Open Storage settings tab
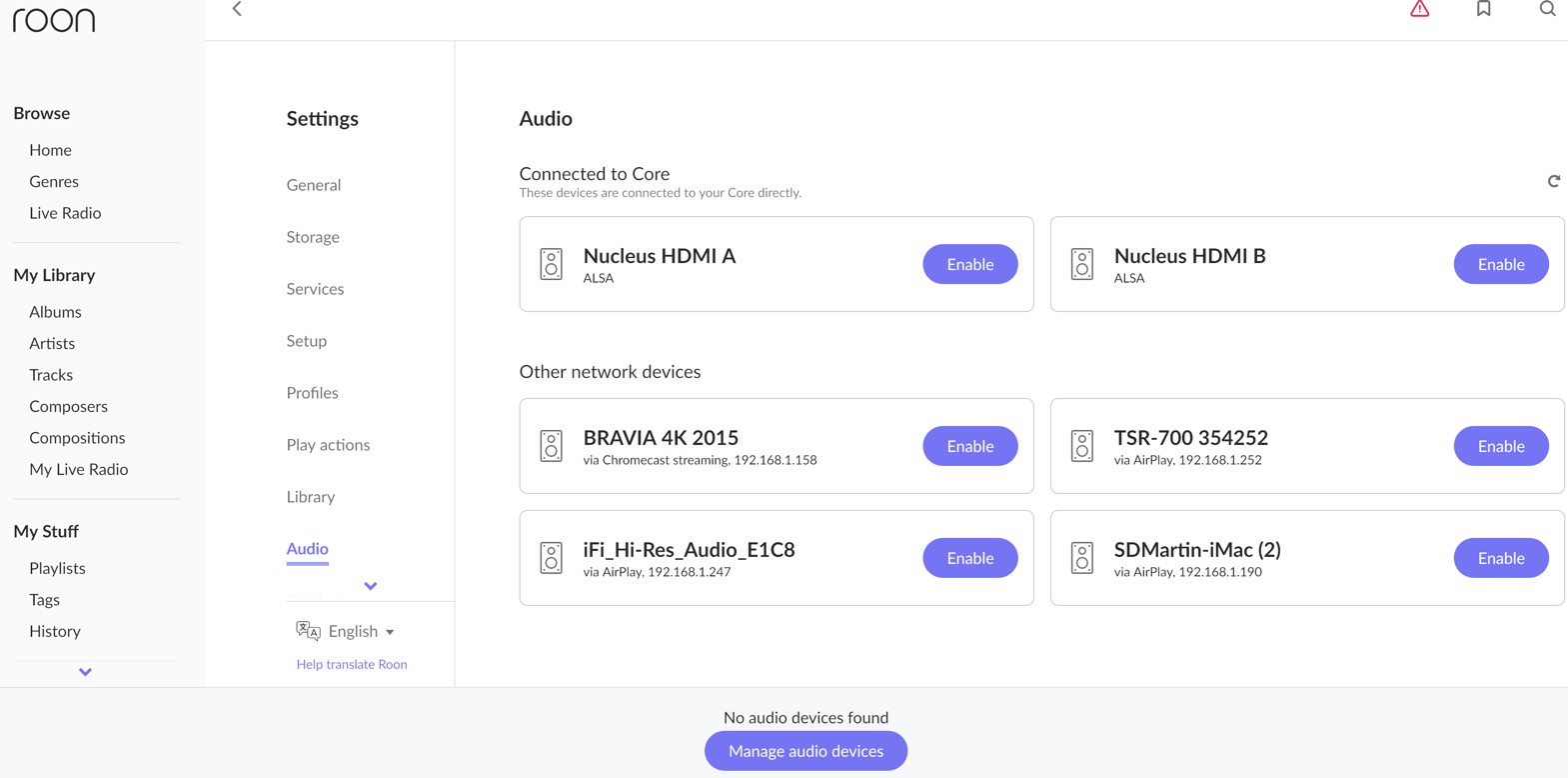Screen dimensions: 1568x778 (x=313, y=237)
